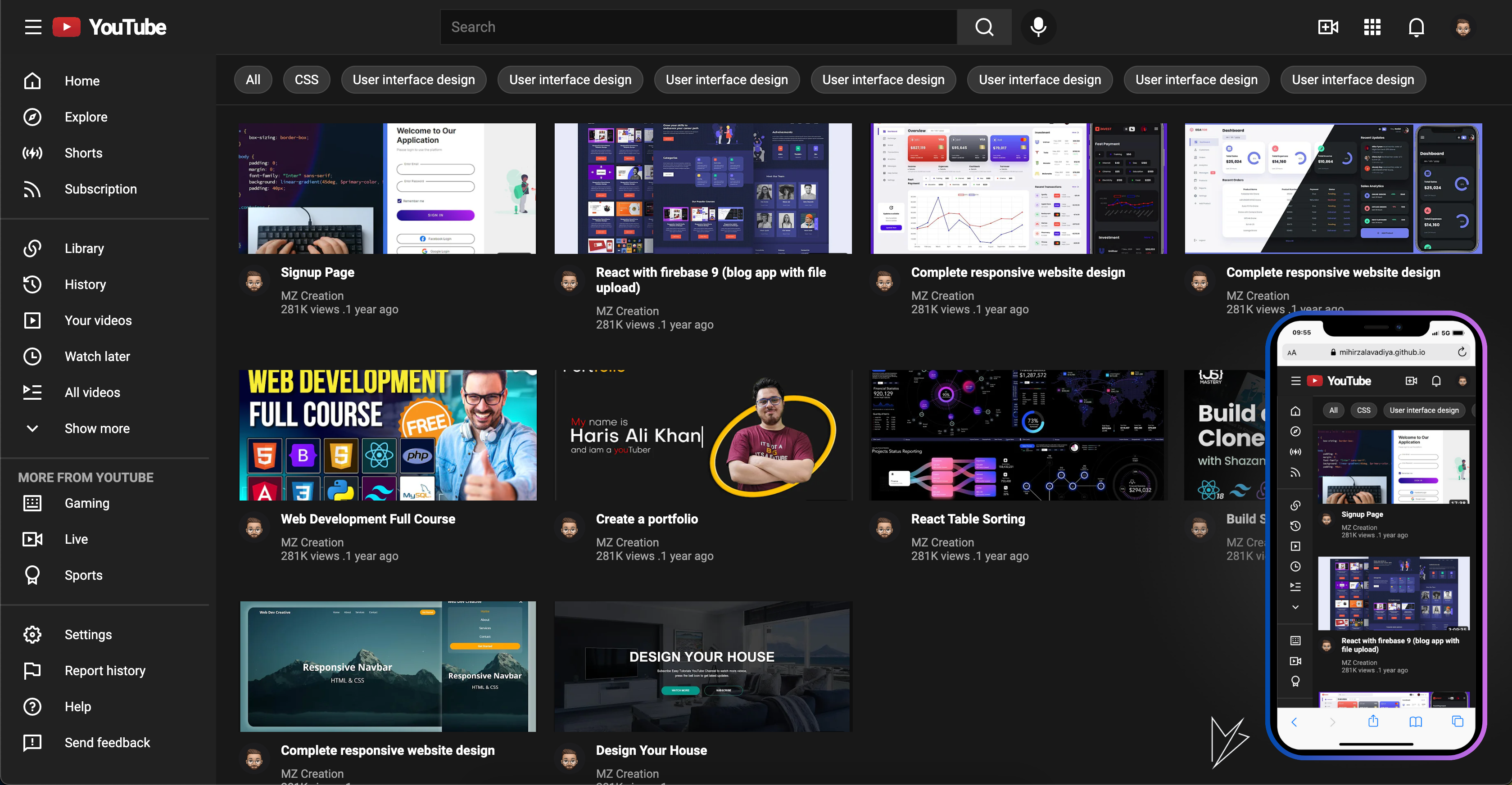
Task: Click MZ Creation channel name under Create a portfolio
Action: coord(627,543)
